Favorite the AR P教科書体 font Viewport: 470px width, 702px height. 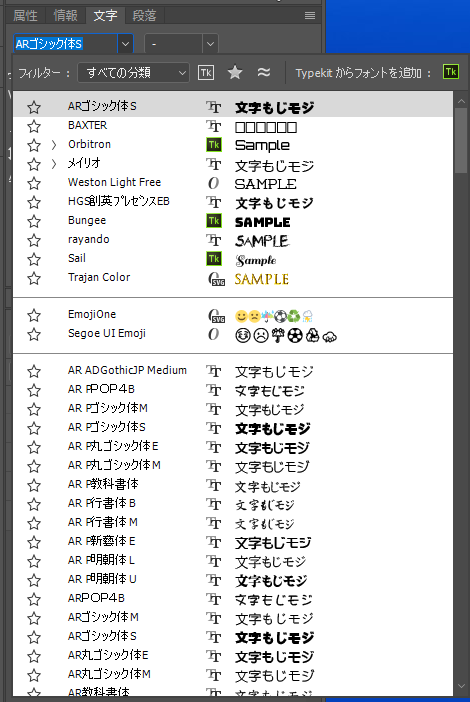pos(34,485)
